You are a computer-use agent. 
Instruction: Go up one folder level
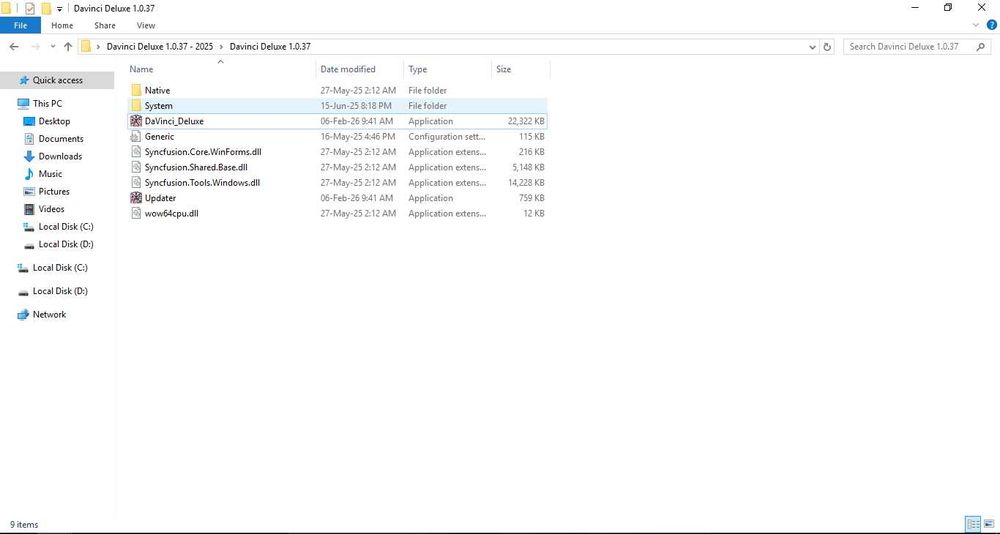point(68,47)
